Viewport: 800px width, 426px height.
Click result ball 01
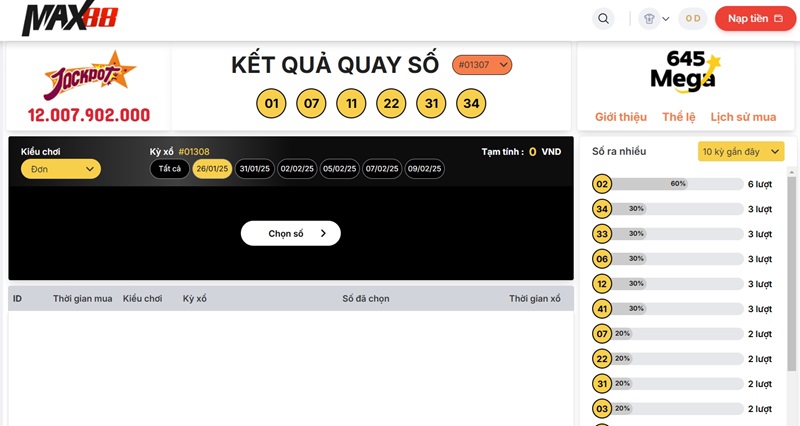[271, 104]
